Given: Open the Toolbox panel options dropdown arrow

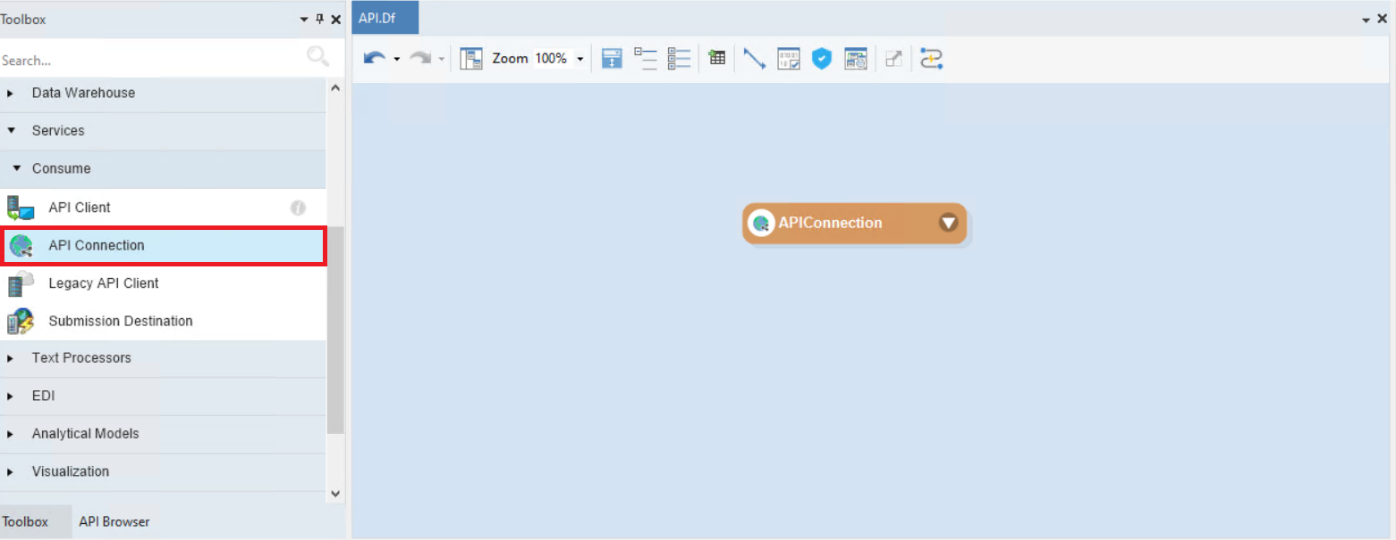Looking at the screenshot, I should 304,19.
